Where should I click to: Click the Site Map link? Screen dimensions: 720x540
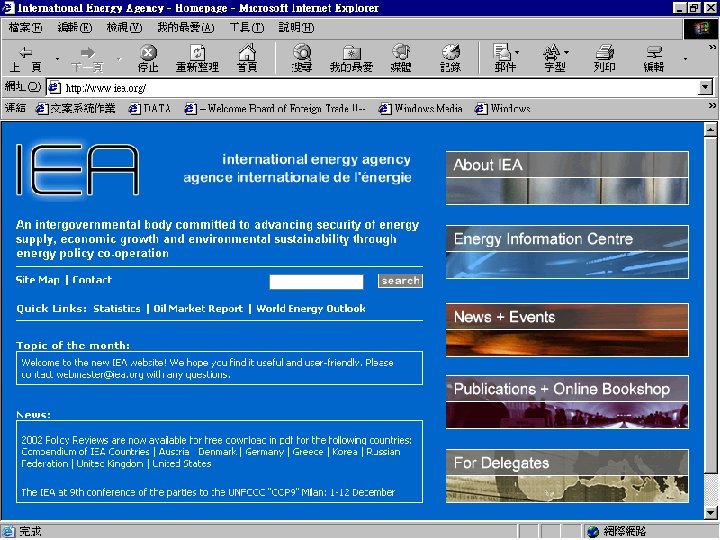coord(38,280)
